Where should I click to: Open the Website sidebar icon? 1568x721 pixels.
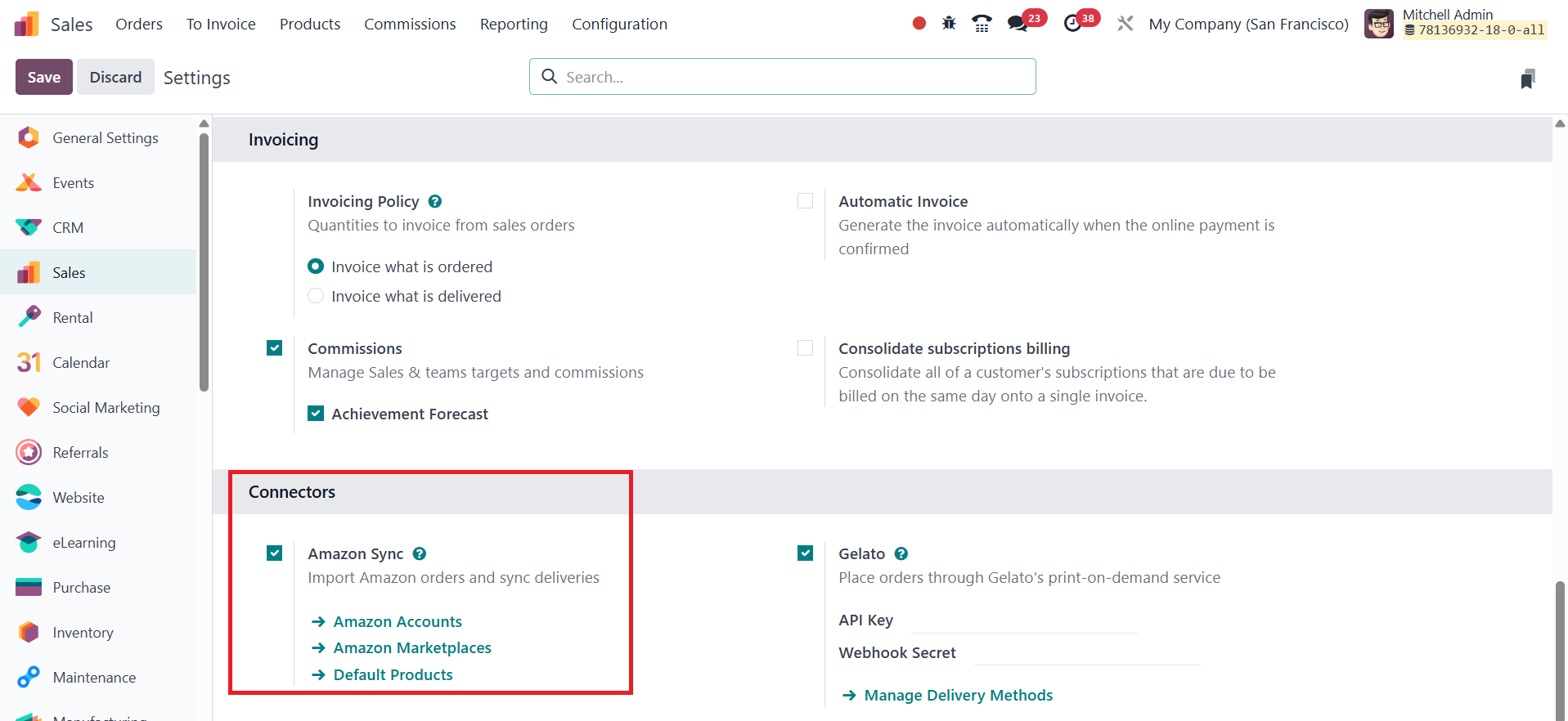tap(29, 497)
